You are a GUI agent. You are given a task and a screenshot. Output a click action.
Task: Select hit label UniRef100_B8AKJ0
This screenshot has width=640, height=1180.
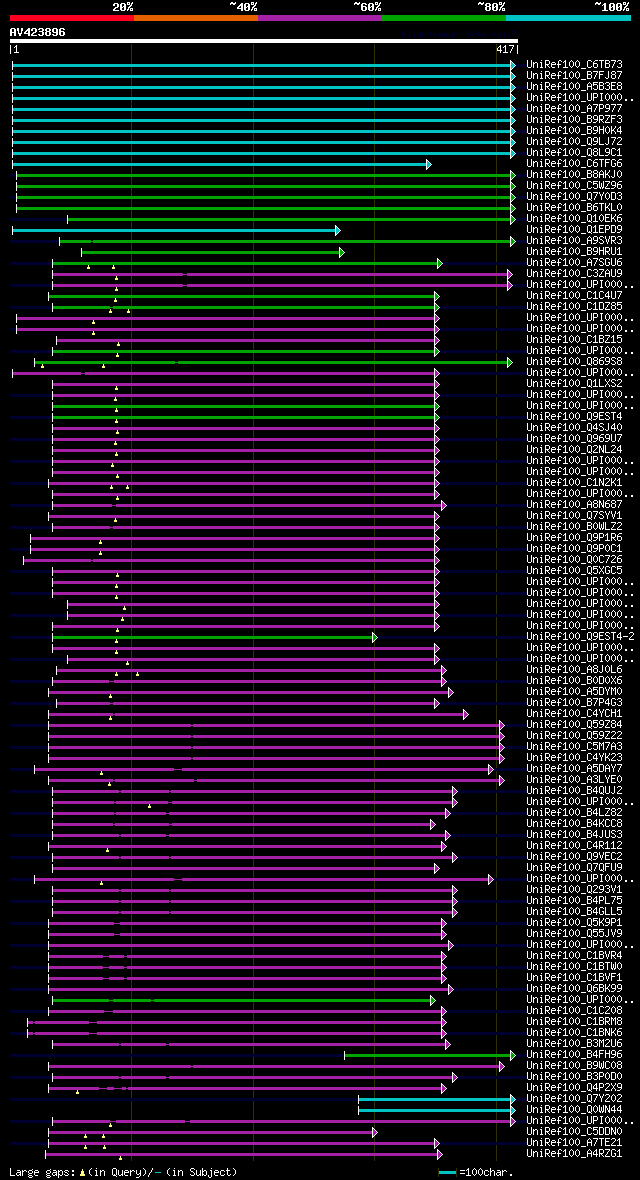coord(574,175)
